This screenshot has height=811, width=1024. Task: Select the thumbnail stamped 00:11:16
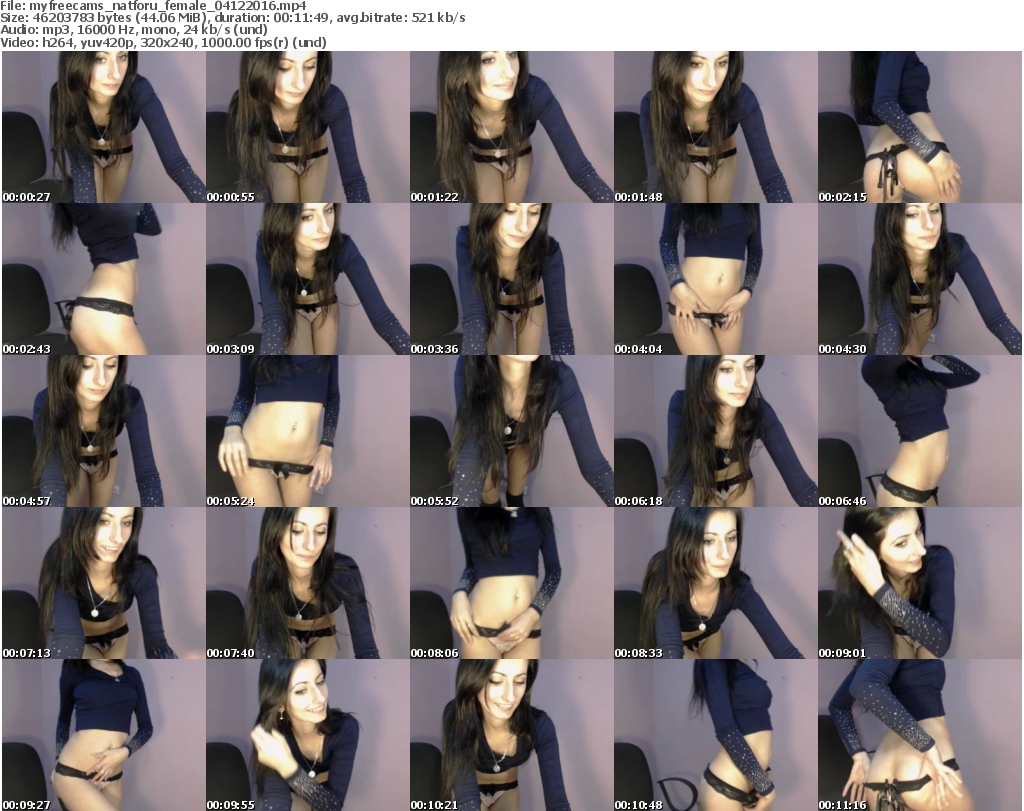[920, 735]
